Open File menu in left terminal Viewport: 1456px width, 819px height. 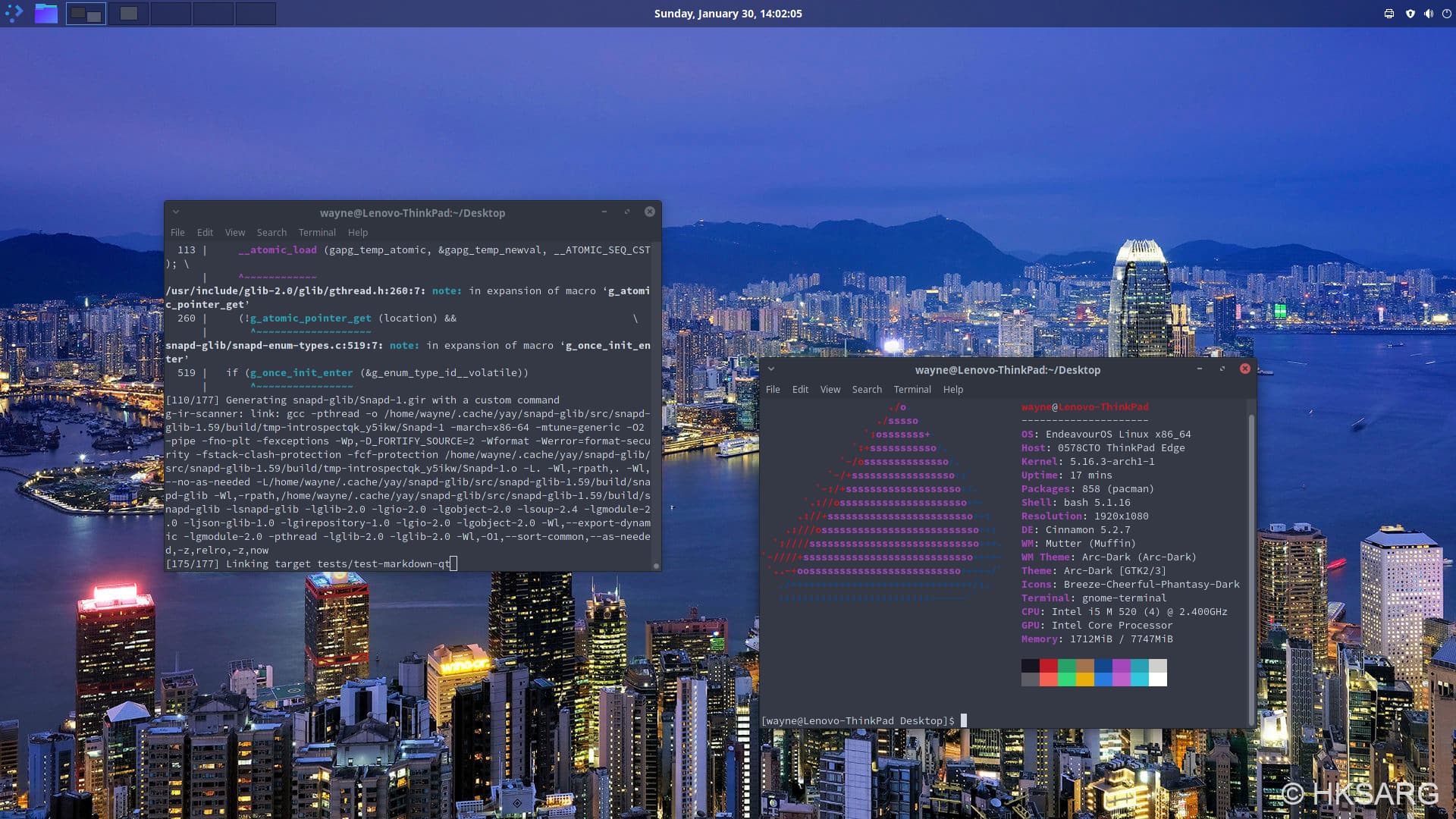coord(177,233)
